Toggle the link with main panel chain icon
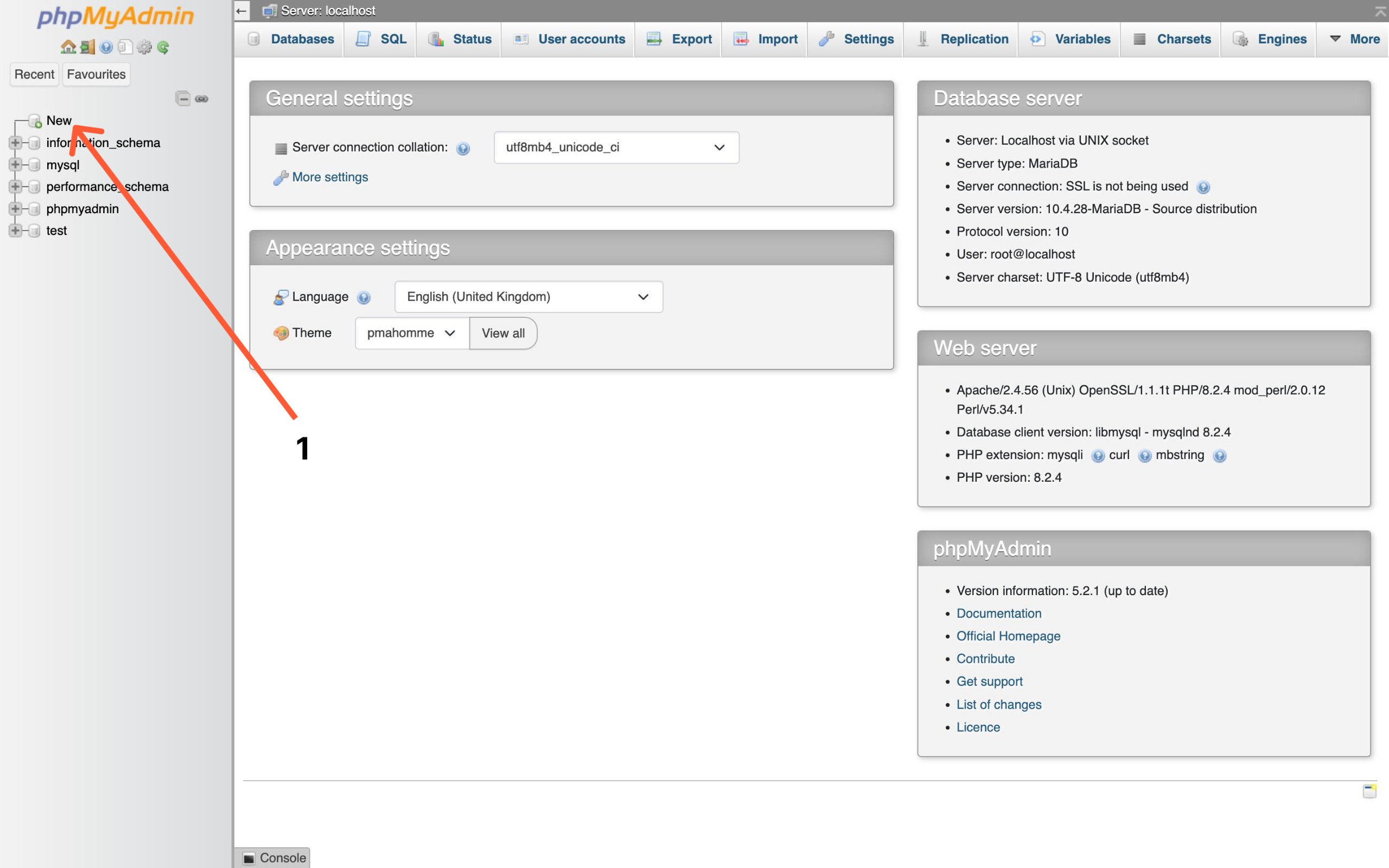The height and width of the screenshot is (868, 1389). click(201, 99)
